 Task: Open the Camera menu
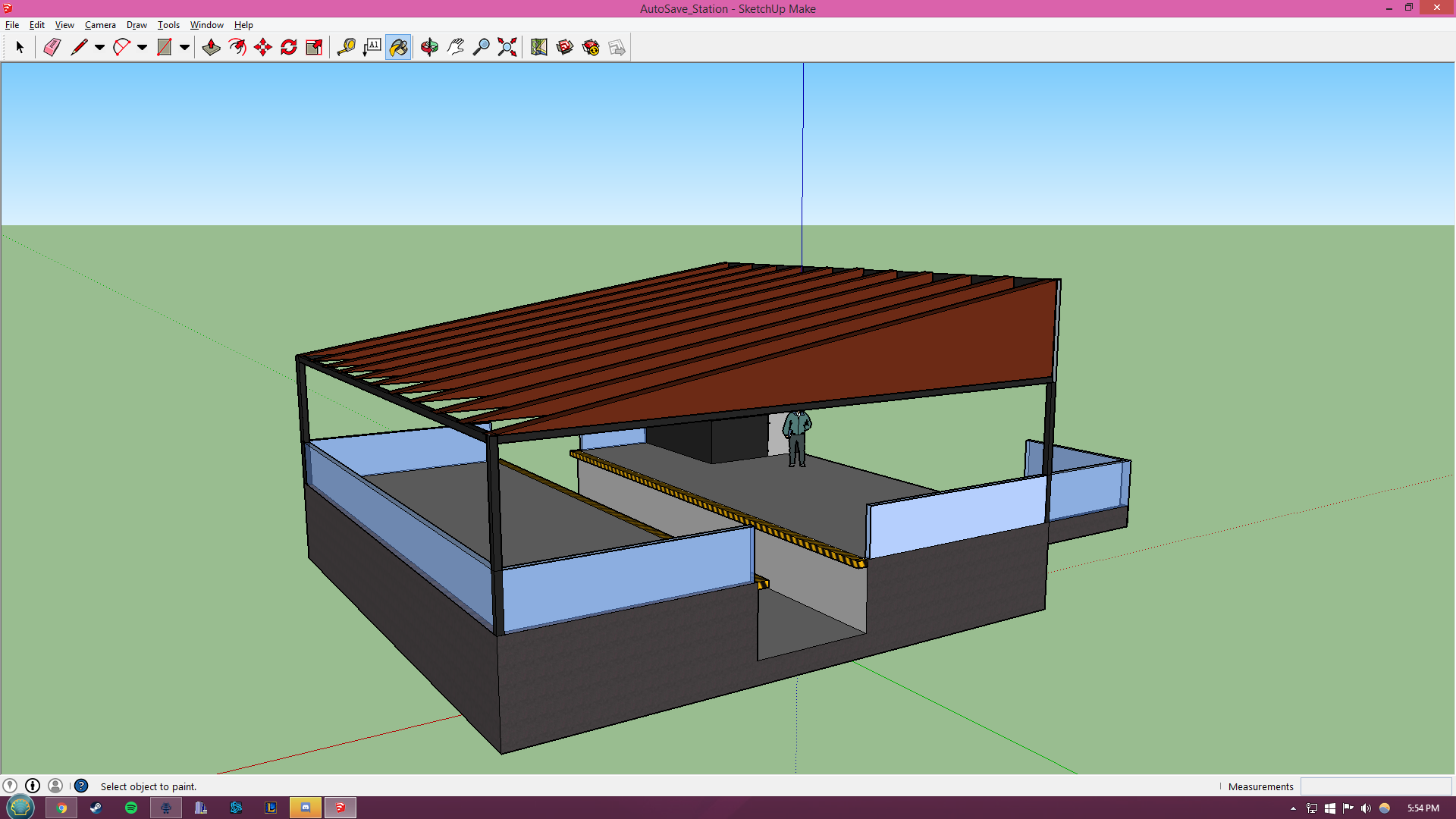point(100,25)
